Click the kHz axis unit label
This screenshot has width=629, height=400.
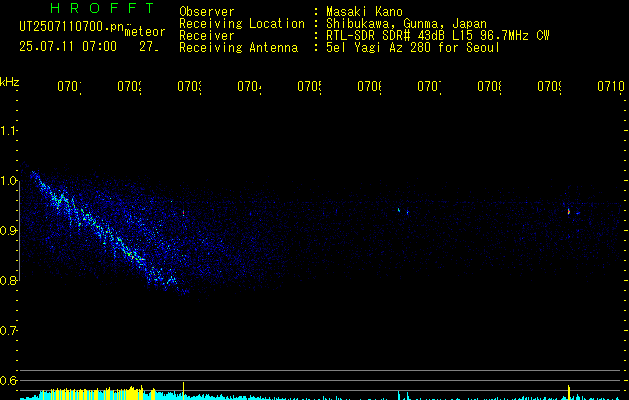tap(10, 82)
